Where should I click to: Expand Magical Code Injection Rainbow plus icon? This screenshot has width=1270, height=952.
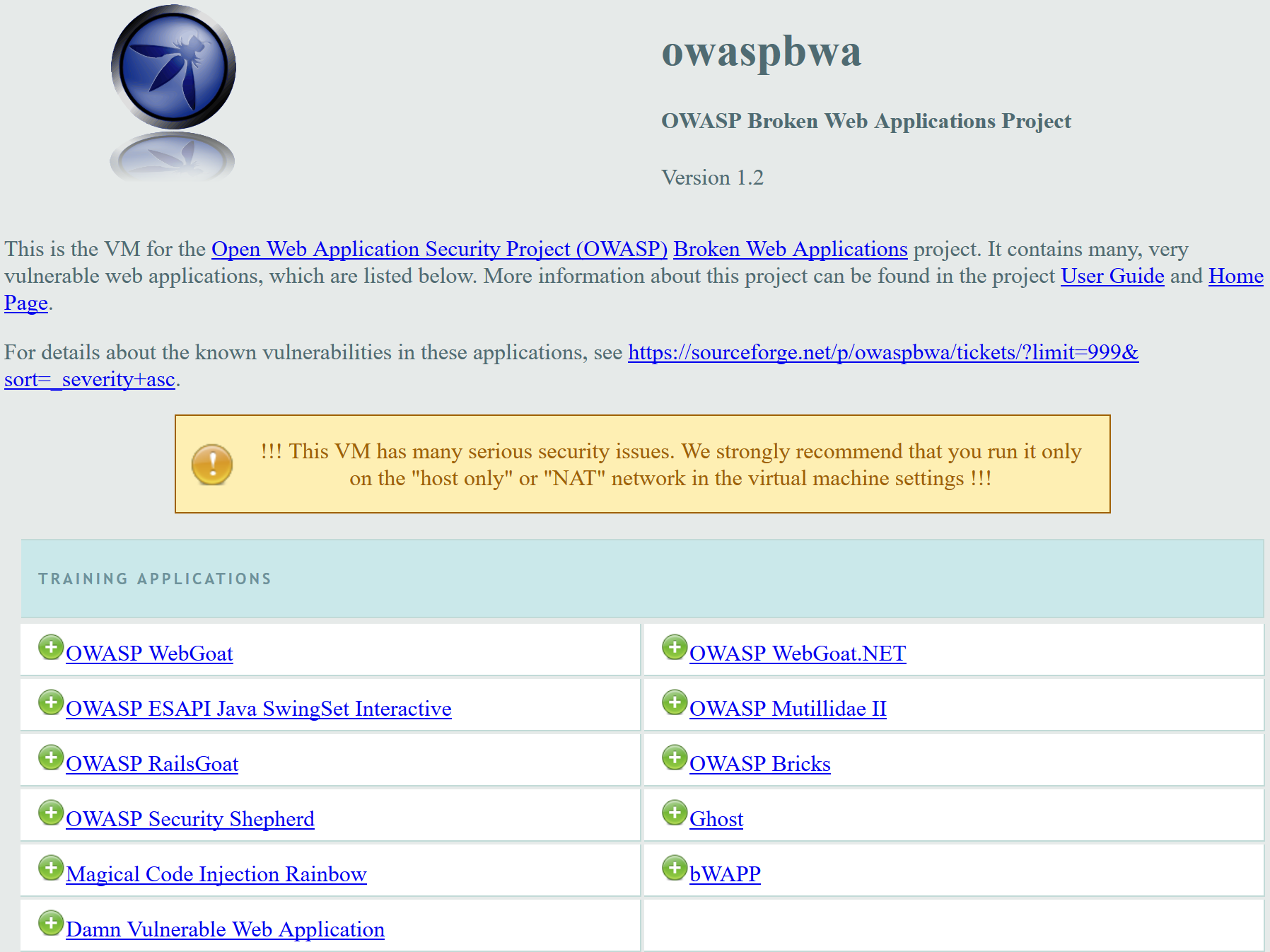(x=51, y=868)
